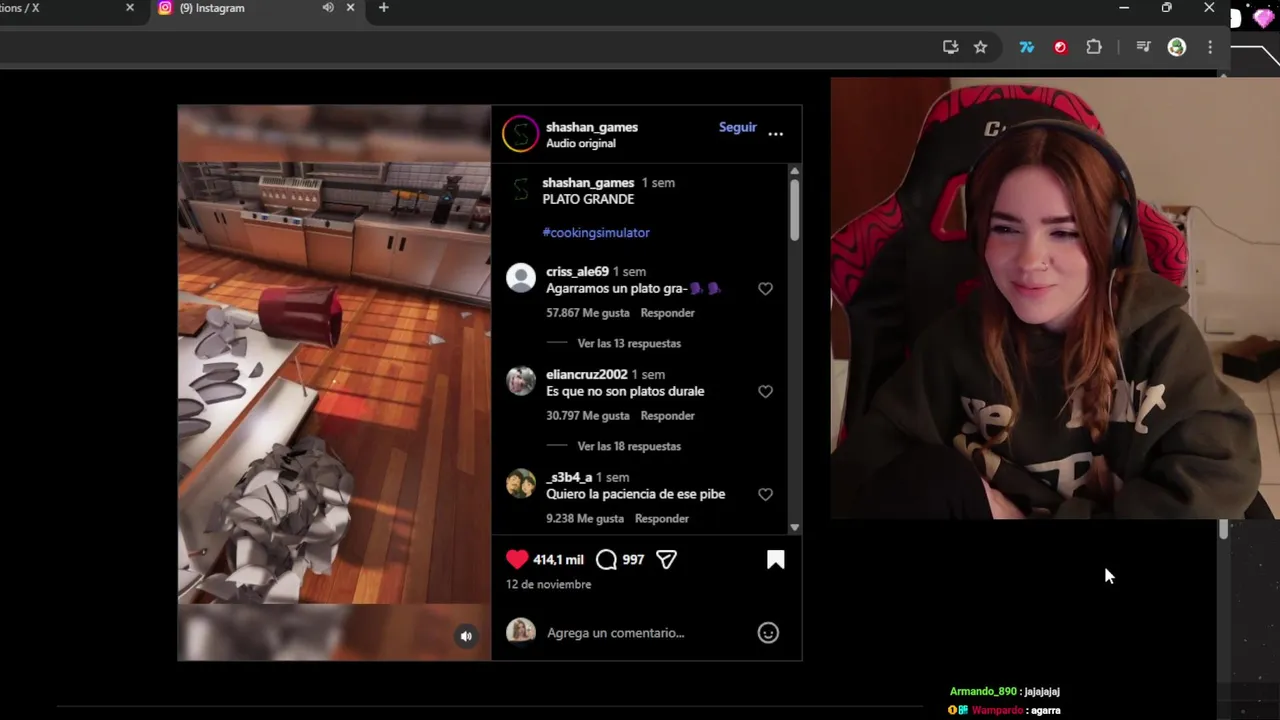
Task: Reply to eliancruz2002's comment
Action: coord(667,416)
